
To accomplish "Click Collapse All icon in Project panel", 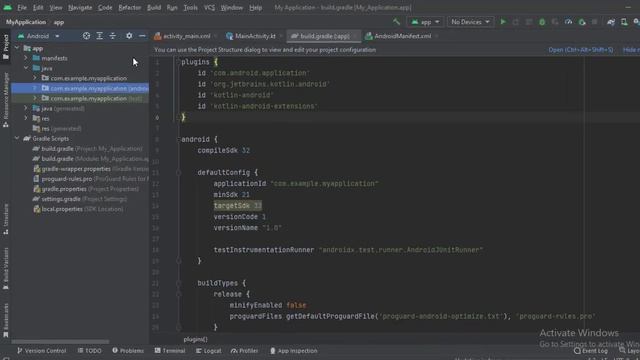I will 112,36.
